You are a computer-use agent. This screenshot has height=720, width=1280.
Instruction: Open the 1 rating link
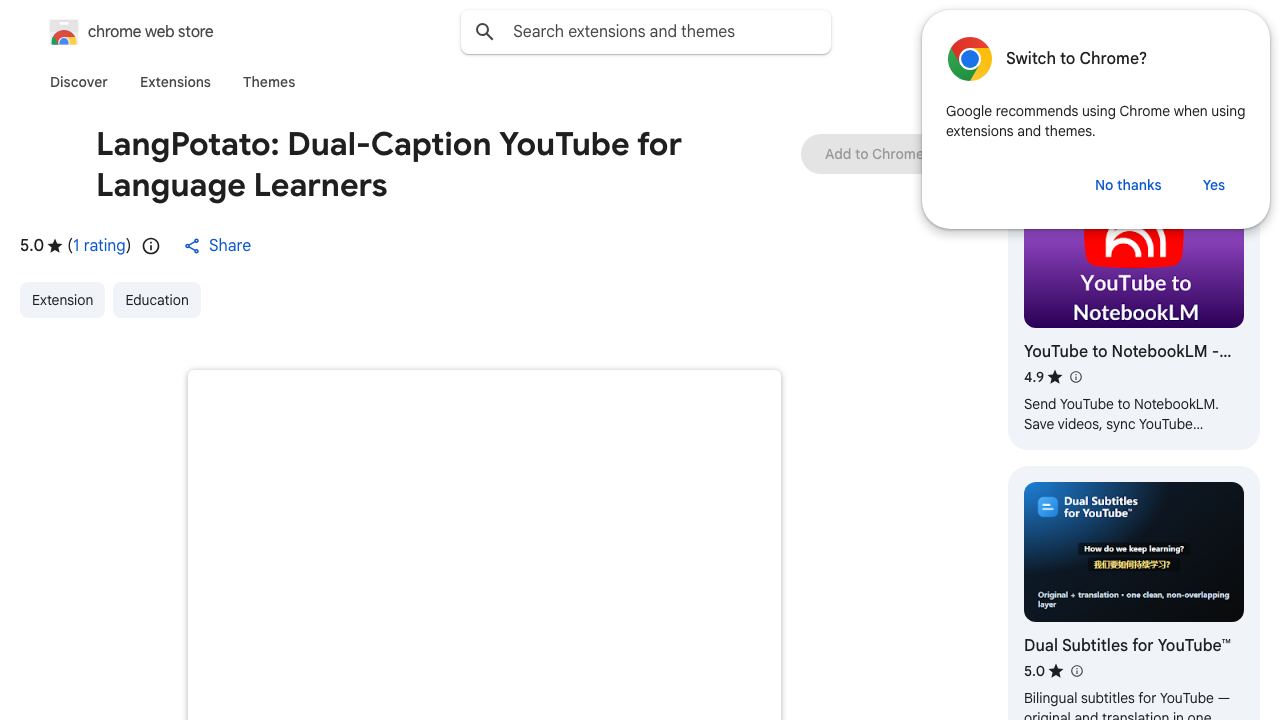[99, 246]
